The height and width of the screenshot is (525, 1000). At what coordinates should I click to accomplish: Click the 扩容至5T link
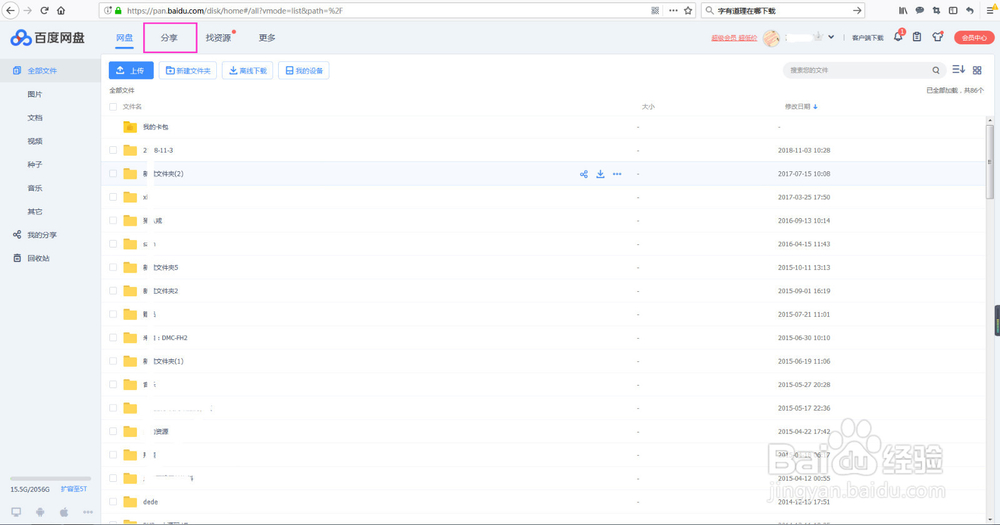[73, 489]
